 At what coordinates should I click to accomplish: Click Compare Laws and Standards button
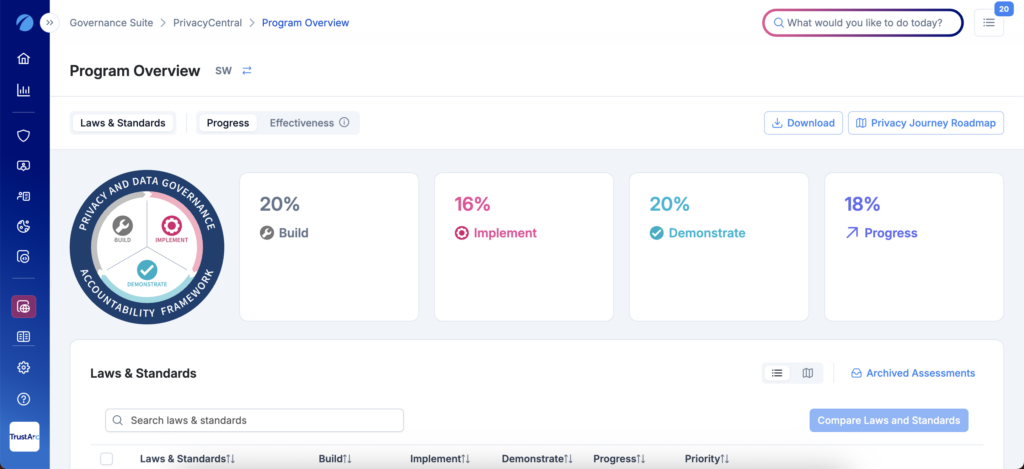pyautogui.click(x=889, y=420)
